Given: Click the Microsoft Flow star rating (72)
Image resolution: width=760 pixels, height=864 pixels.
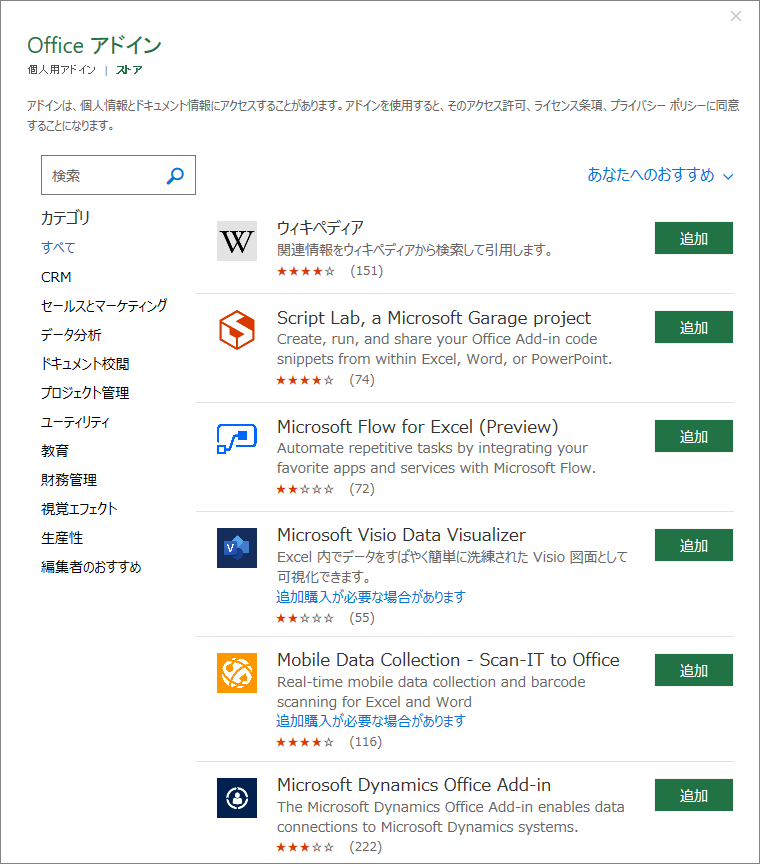Looking at the screenshot, I should point(305,489).
